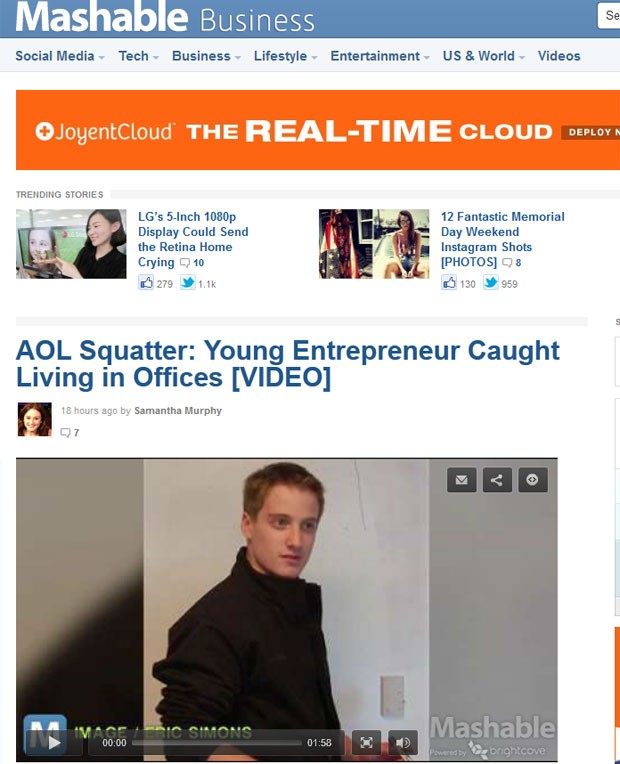Like the LG display story with thumbs-up
This screenshot has height=764, width=620.
click(x=146, y=283)
